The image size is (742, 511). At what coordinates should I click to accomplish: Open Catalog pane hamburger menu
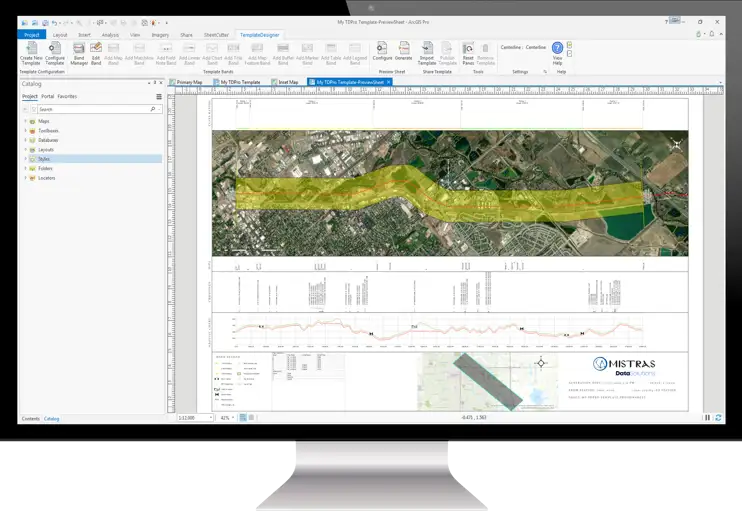click(159, 97)
